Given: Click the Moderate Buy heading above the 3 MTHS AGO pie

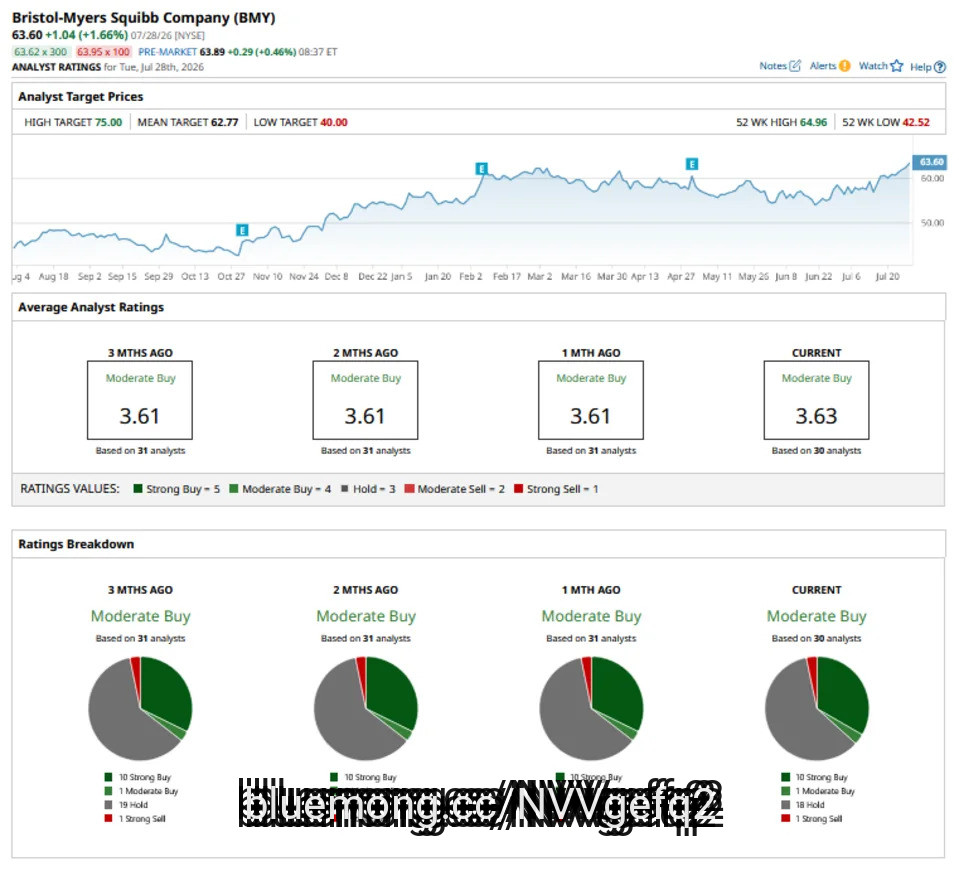Looking at the screenshot, I should click(141, 616).
